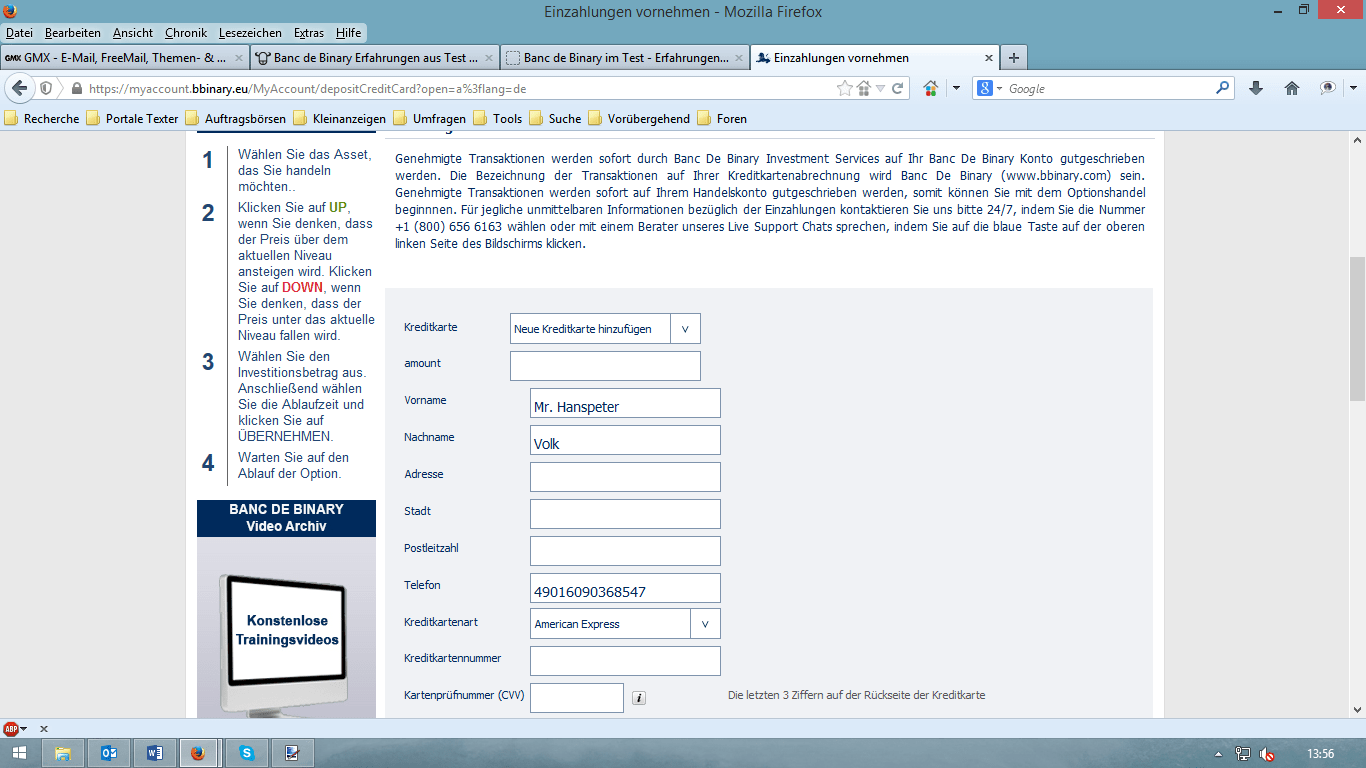Switch to Banc de Binary Erfahrungen aus Test tab

tap(373, 58)
